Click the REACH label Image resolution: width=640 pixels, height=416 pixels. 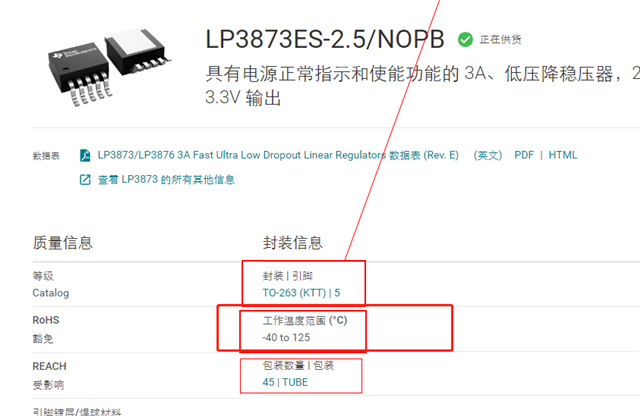49,366
